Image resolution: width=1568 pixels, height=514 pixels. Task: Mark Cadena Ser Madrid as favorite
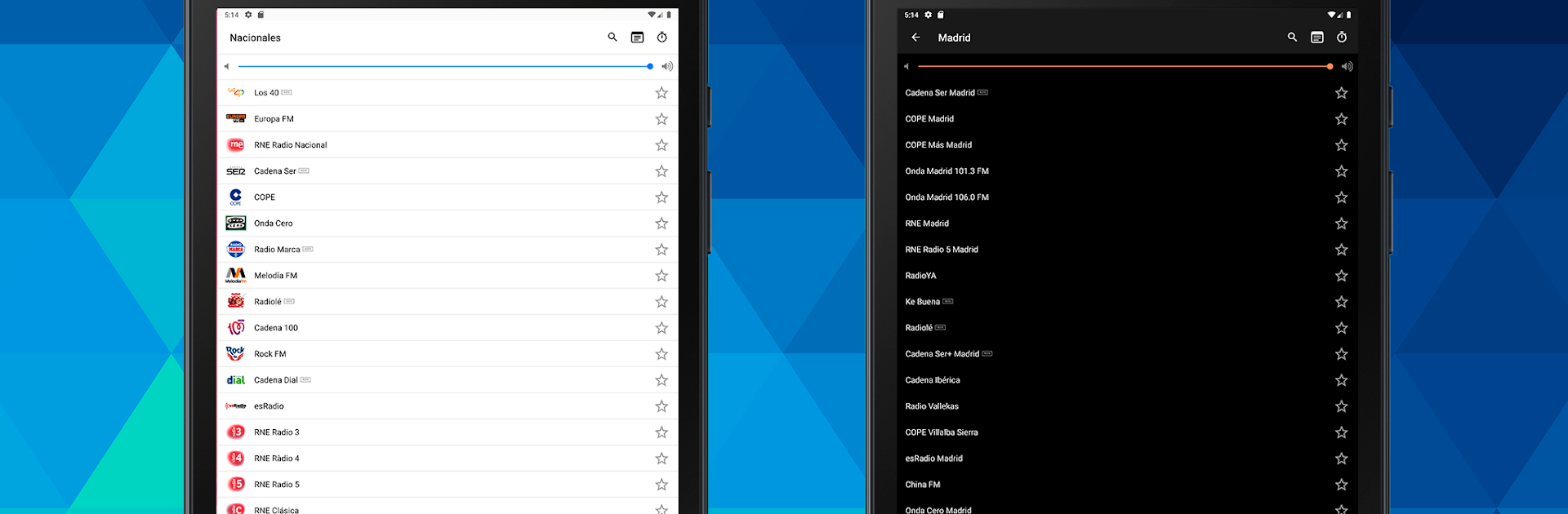(1341, 93)
